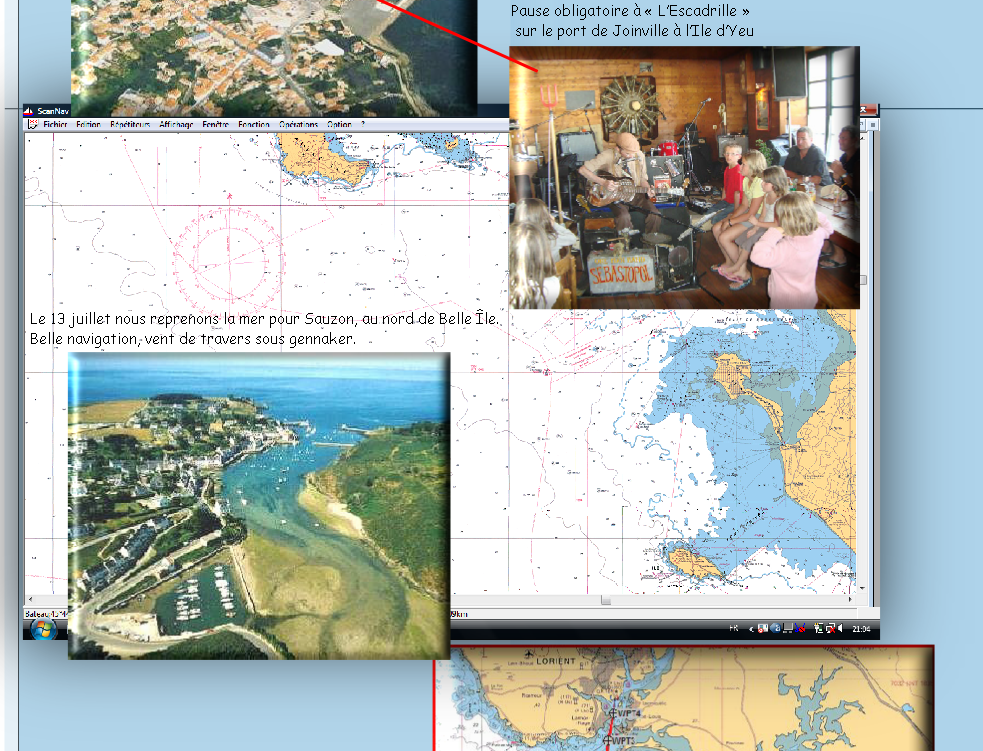Open the Fichier menu
The image size is (983, 751).
[55, 125]
